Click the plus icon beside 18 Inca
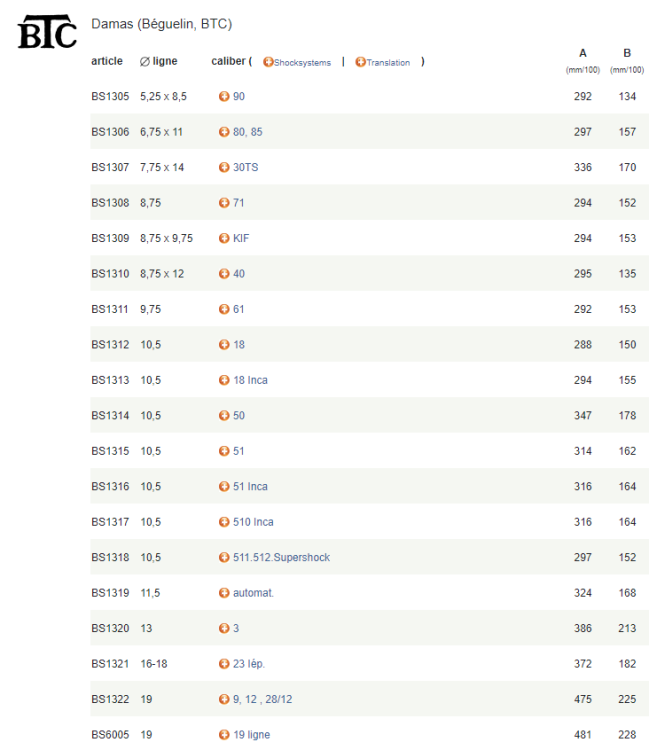This screenshot has height=750, width=649. pos(224,380)
